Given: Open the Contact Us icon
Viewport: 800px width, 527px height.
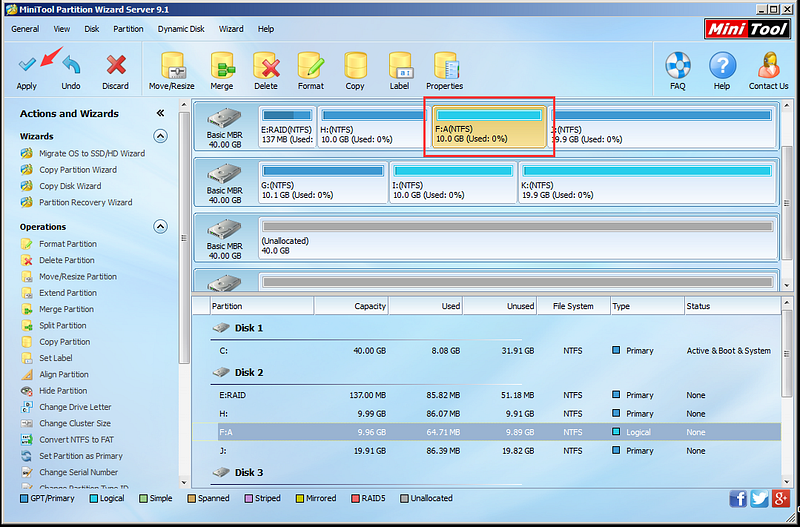Looking at the screenshot, I should point(768,71).
